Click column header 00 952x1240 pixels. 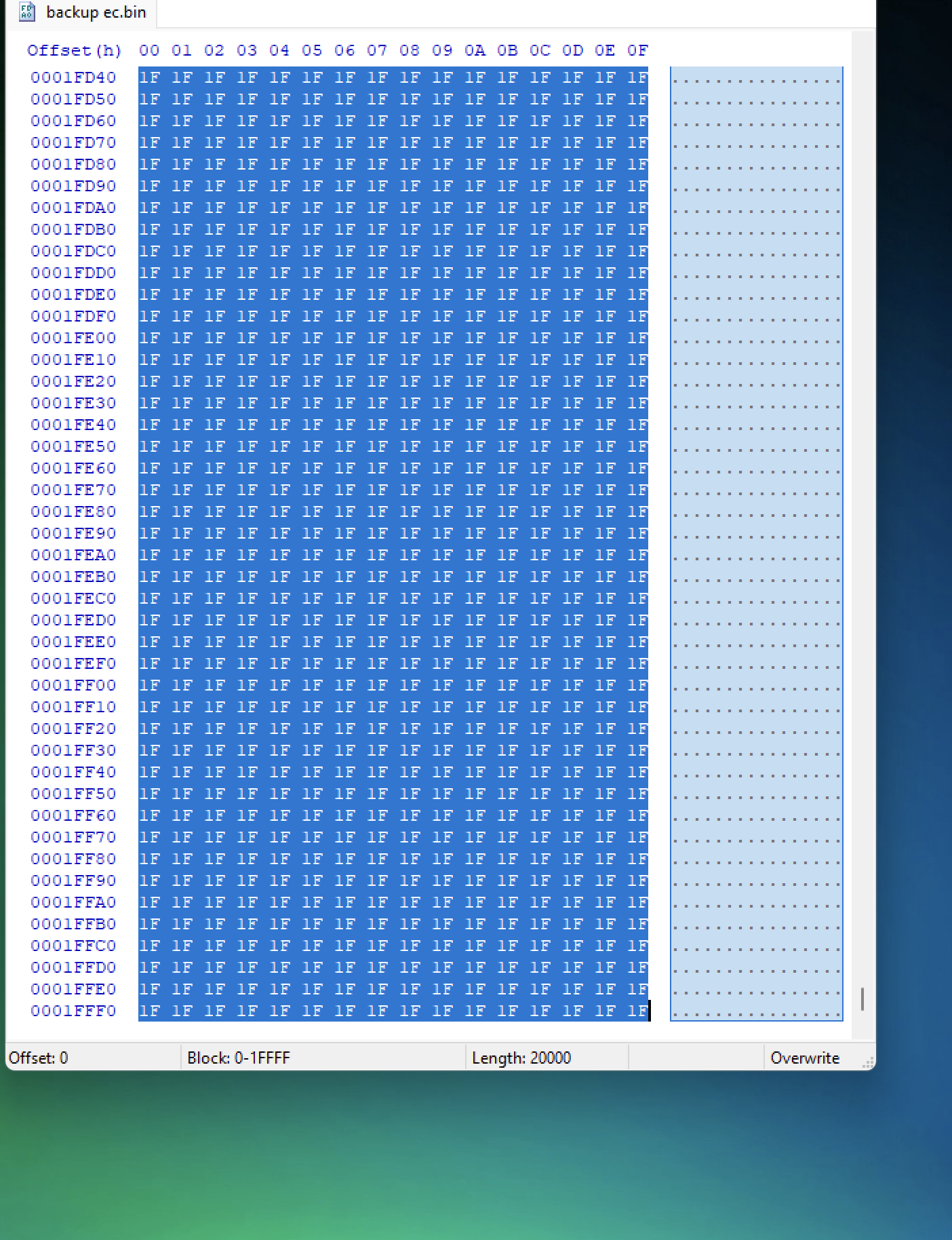(149, 50)
